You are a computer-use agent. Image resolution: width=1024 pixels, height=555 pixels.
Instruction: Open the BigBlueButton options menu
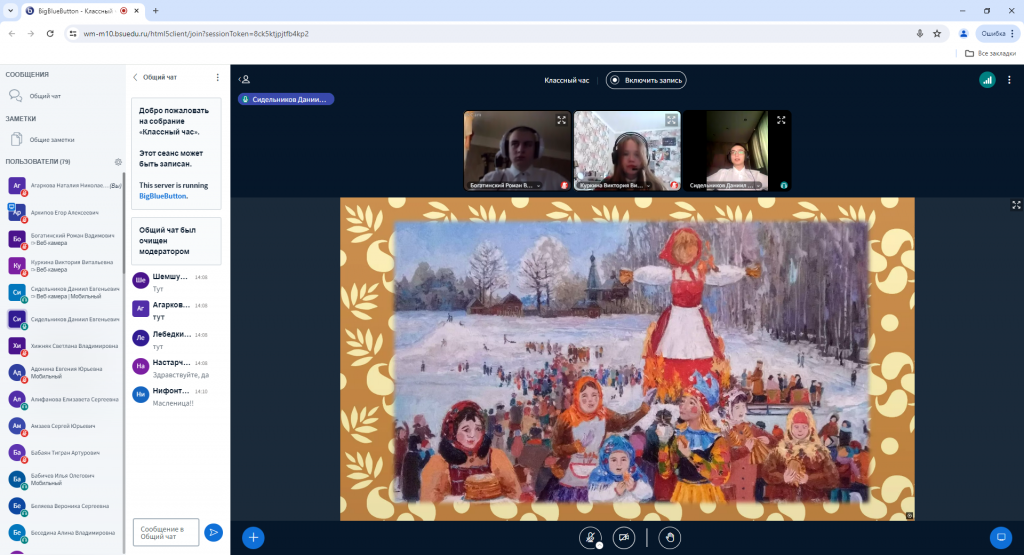1009,80
